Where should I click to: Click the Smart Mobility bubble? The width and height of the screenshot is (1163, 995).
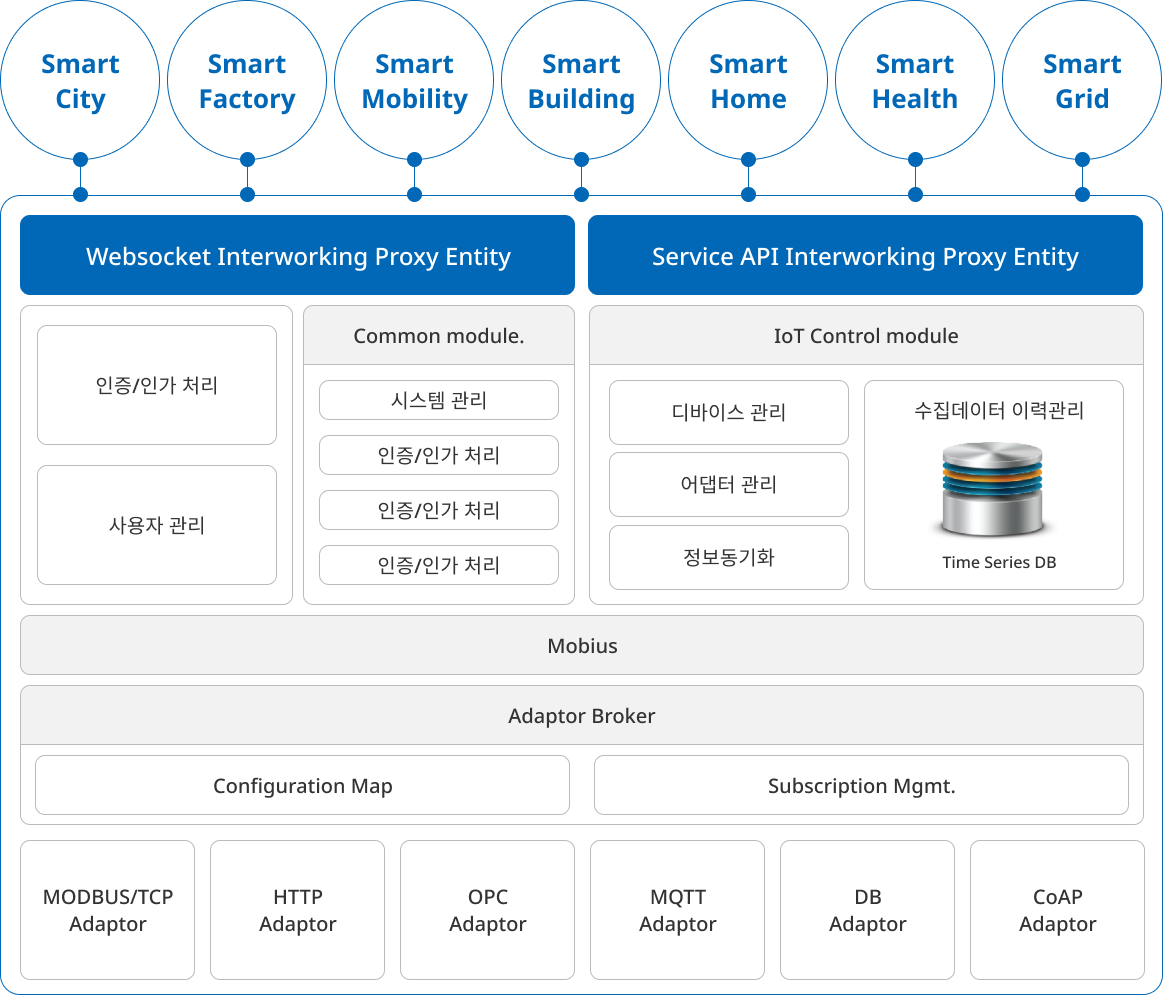point(414,81)
